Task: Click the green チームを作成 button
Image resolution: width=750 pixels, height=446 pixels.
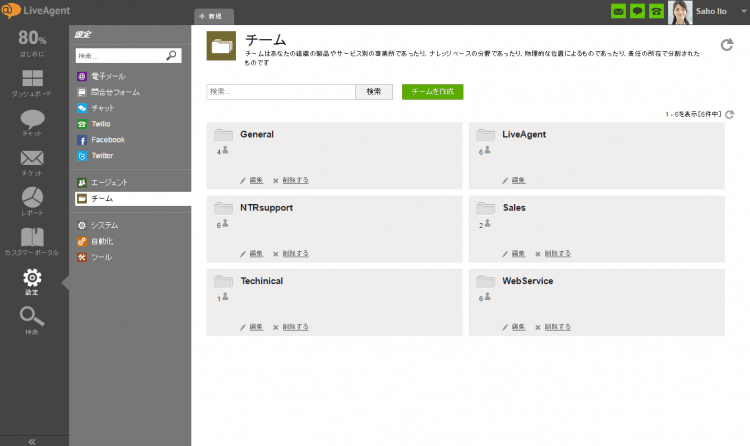Action: point(432,92)
